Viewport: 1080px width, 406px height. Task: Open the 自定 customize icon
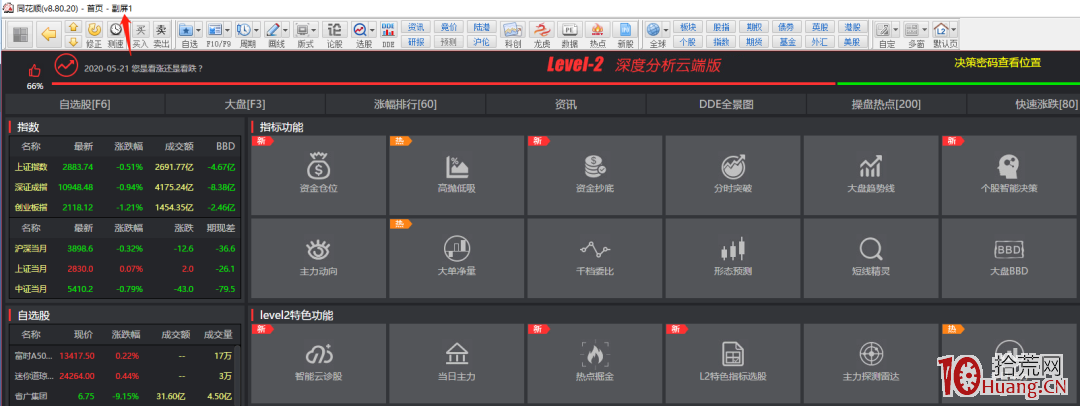point(882,30)
